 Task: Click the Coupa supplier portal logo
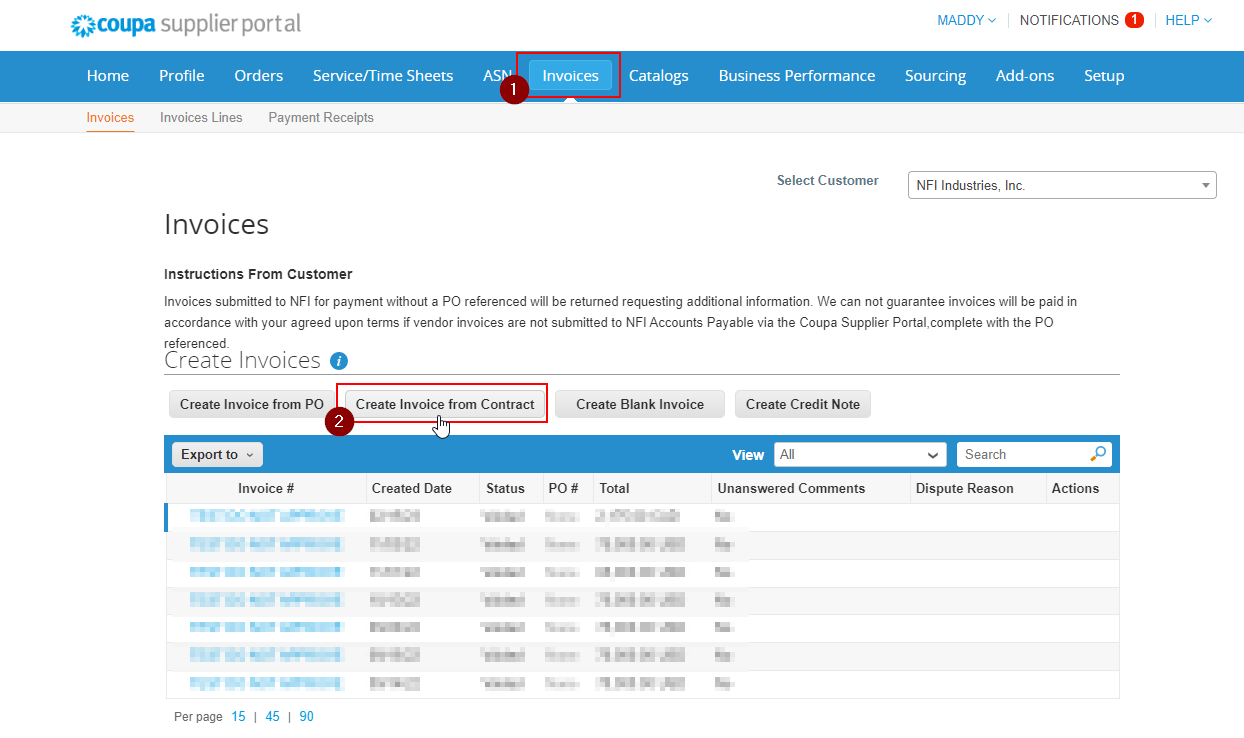[x=186, y=24]
